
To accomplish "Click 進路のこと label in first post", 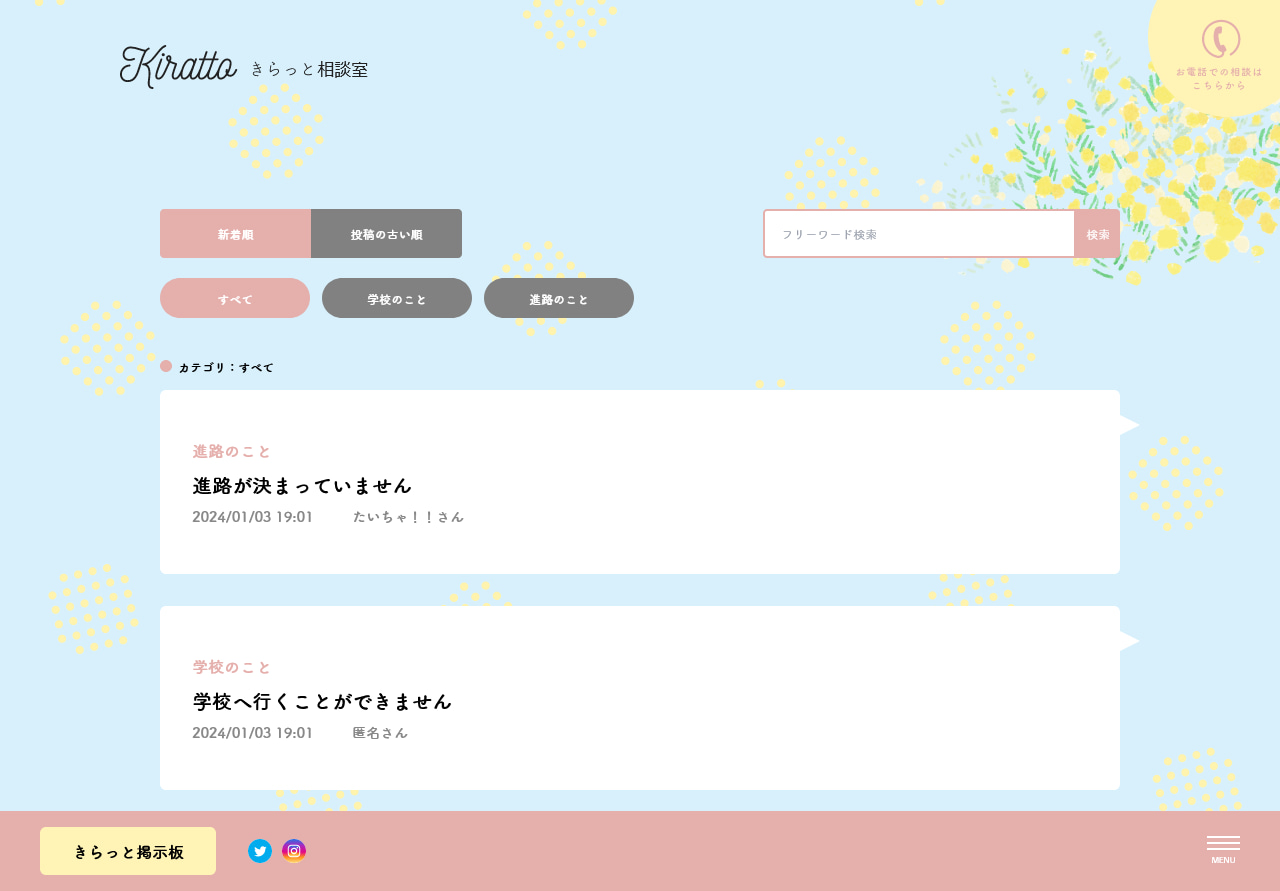I will tap(232, 451).
